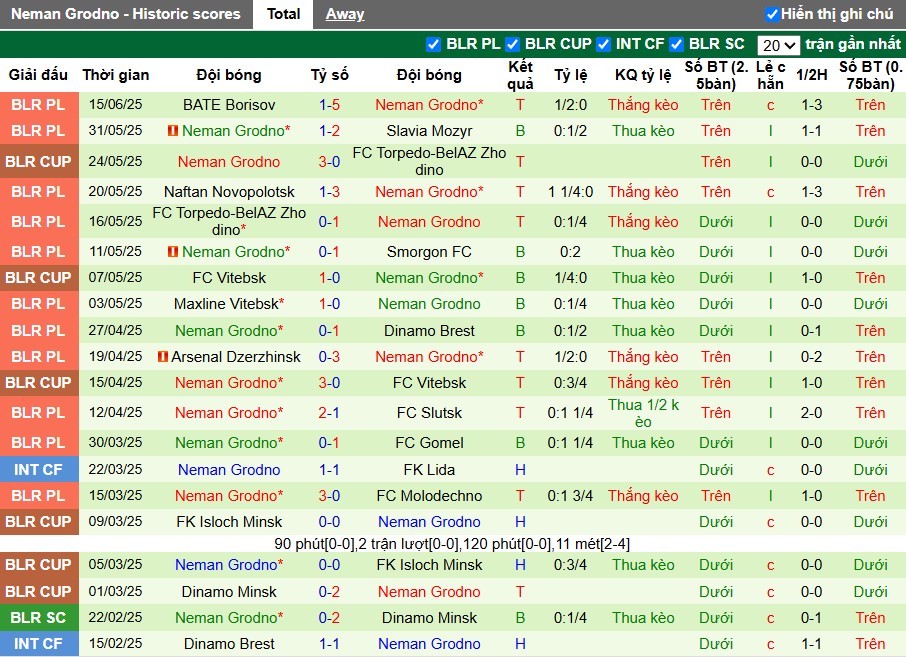The height and width of the screenshot is (657, 906).
Task: Open the 20 recent matches dropdown
Action: [778, 45]
